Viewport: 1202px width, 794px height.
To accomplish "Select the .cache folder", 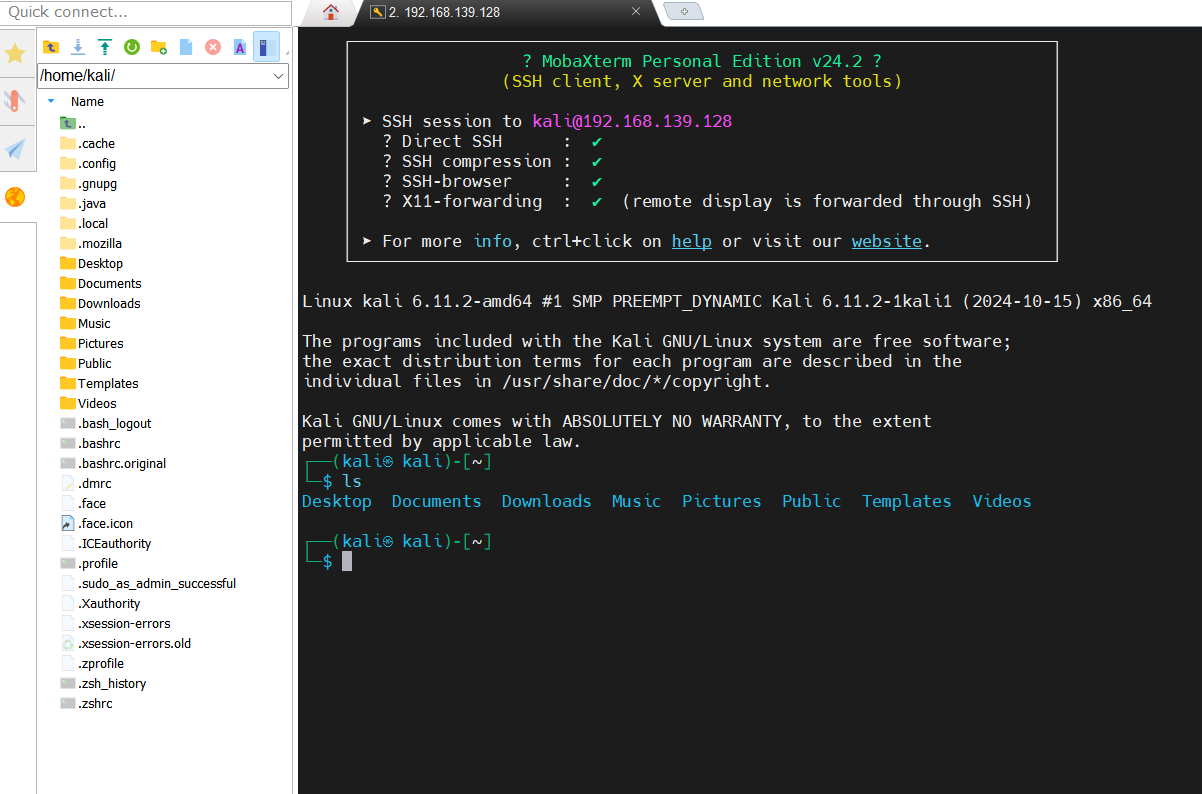I will (87, 144).
